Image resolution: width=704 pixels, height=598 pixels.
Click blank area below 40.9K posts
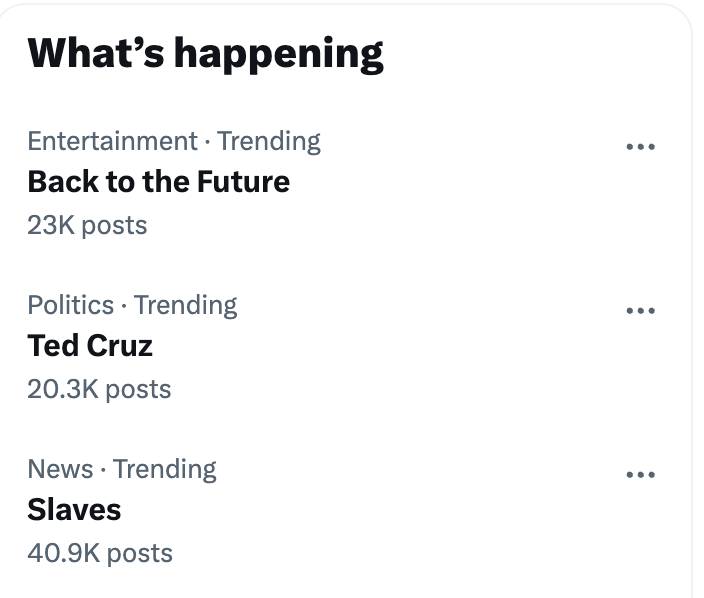point(300,583)
